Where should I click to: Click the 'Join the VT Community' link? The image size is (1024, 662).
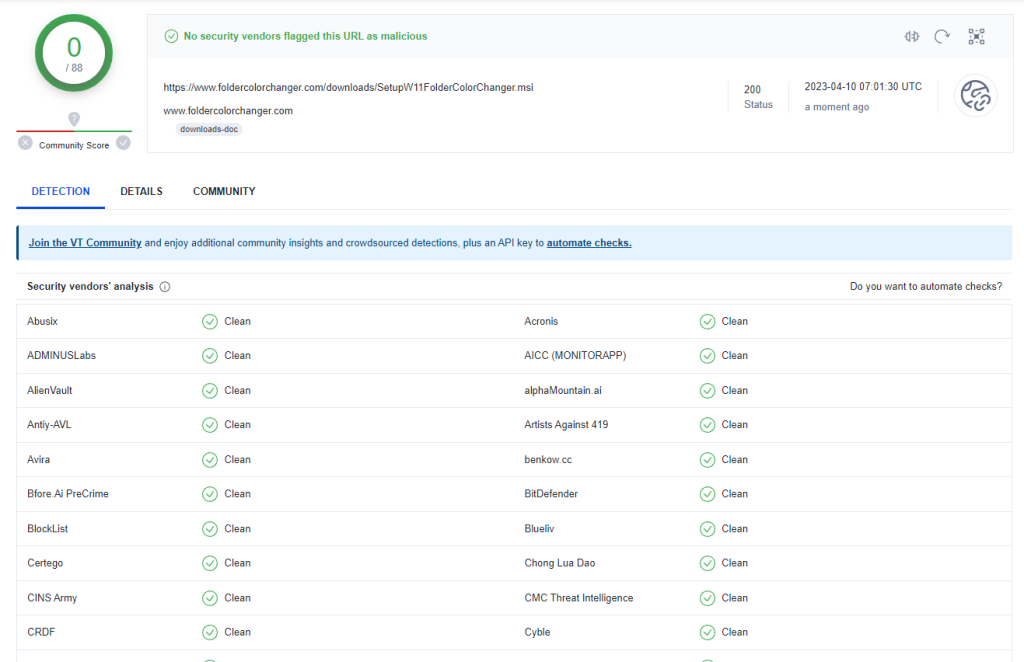pyautogui.click(x=85, y=243)
